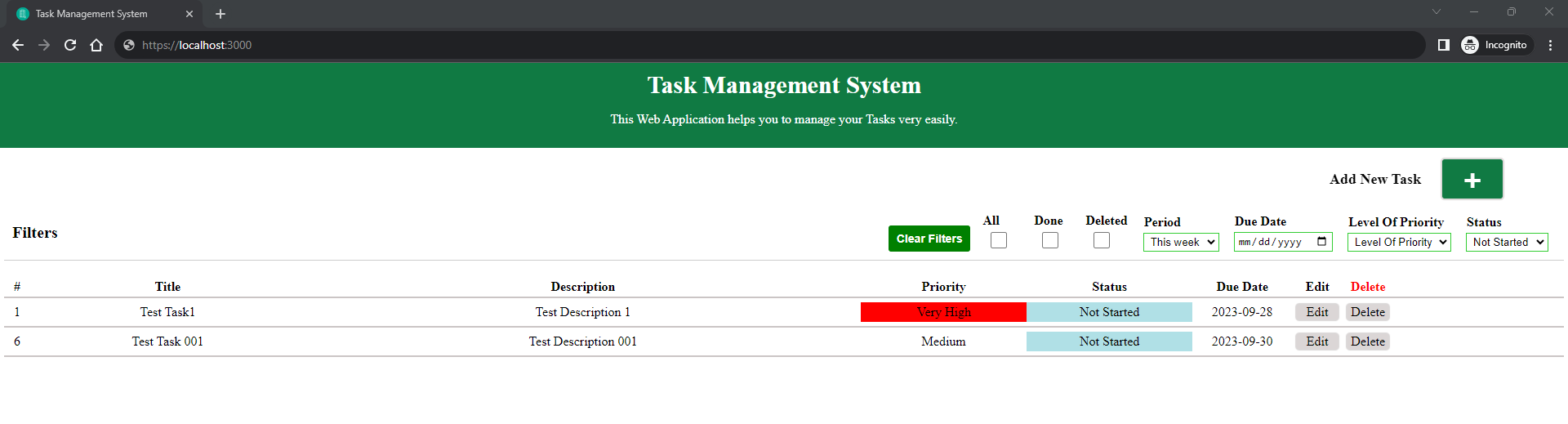Open the Status dropdown showing Not Started
This screenshot has width=1568, height=424.
pos(1507,242)
